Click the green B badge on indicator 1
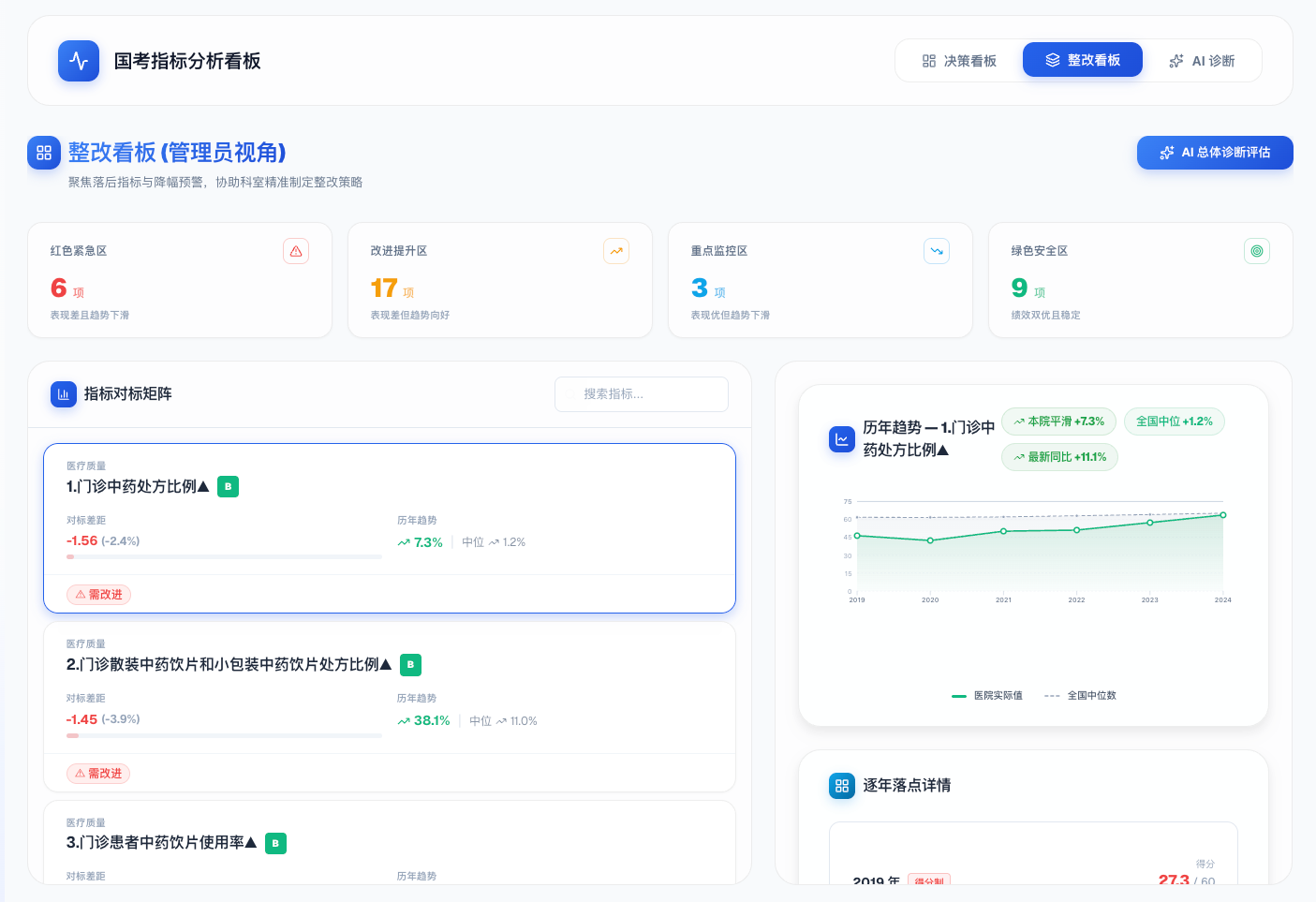1316x902 pixels. pyautogui.click(x=228, y=486)
